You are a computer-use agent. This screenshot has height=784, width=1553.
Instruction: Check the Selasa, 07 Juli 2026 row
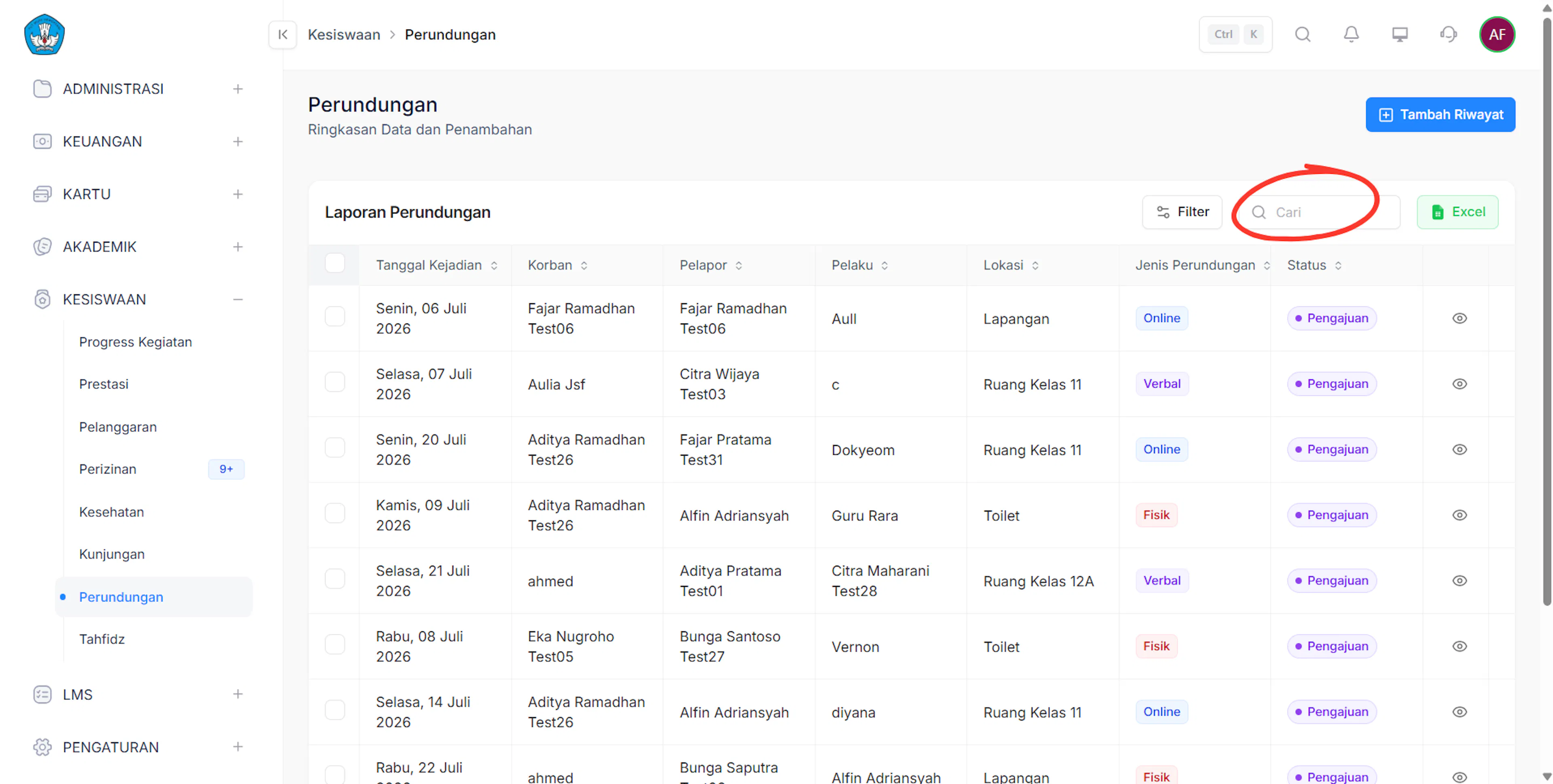pos(334,382)
